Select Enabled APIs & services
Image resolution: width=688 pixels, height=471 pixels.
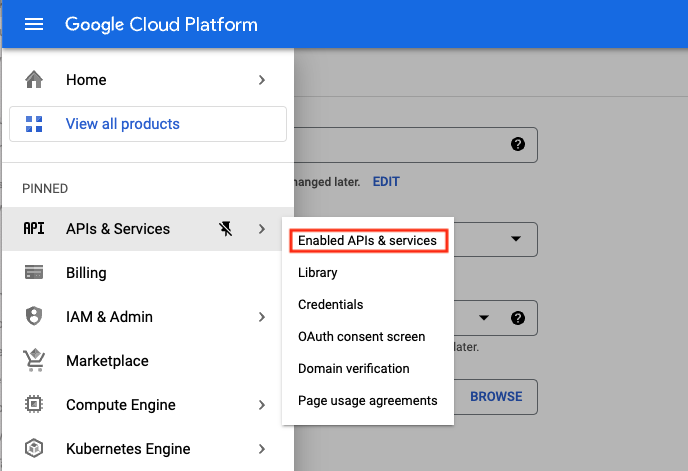pyautogui.click(x=369, y=241)
